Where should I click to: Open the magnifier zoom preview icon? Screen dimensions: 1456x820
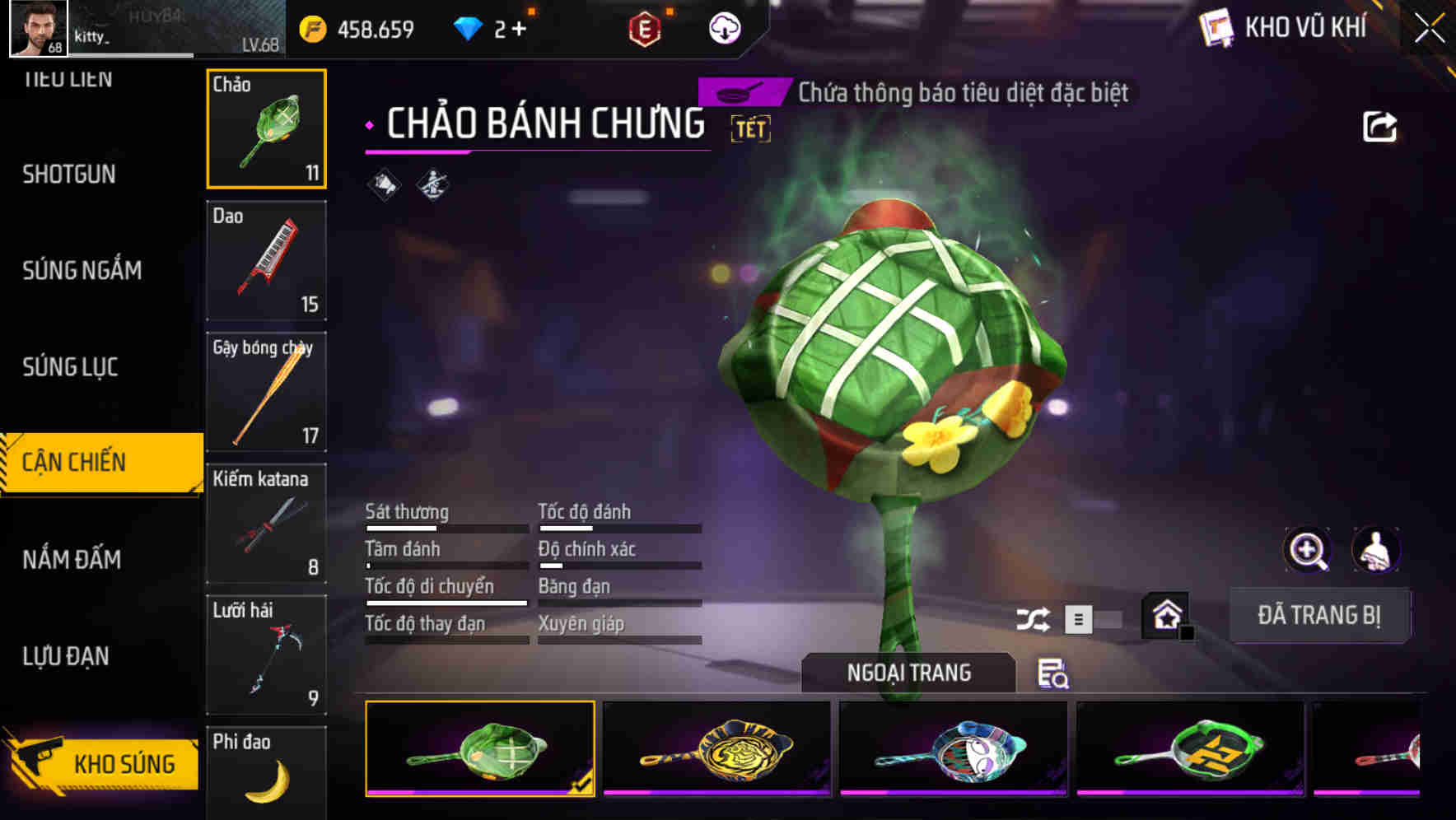click(1307, 549)
